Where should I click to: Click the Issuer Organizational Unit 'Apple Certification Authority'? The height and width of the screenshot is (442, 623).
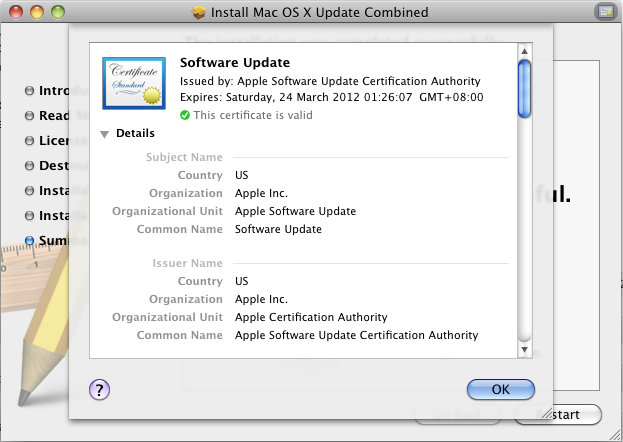(x=311, y=317)
